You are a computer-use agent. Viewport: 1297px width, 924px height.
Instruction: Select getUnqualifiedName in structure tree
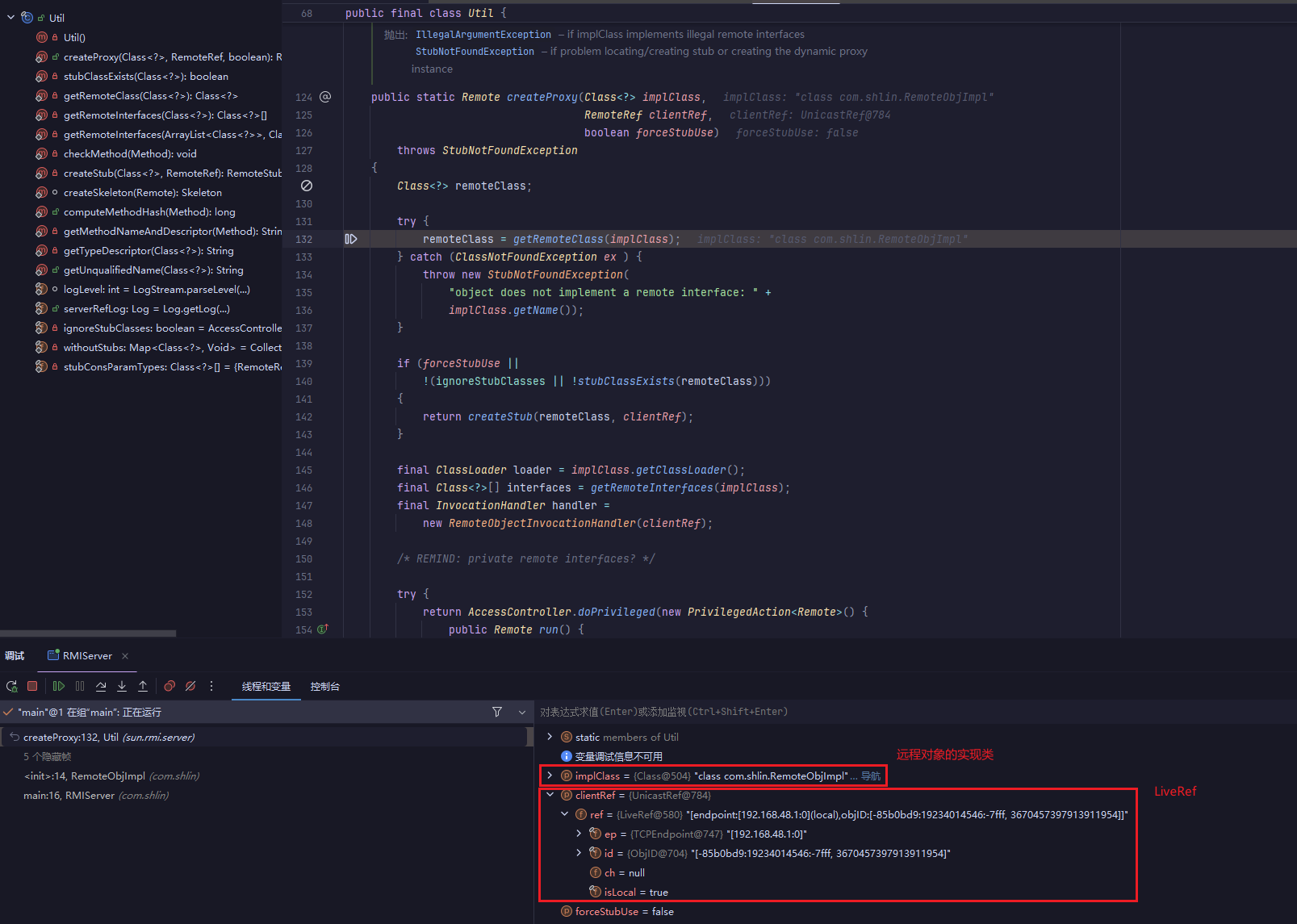pyautogui.click(x=153, y=270)
